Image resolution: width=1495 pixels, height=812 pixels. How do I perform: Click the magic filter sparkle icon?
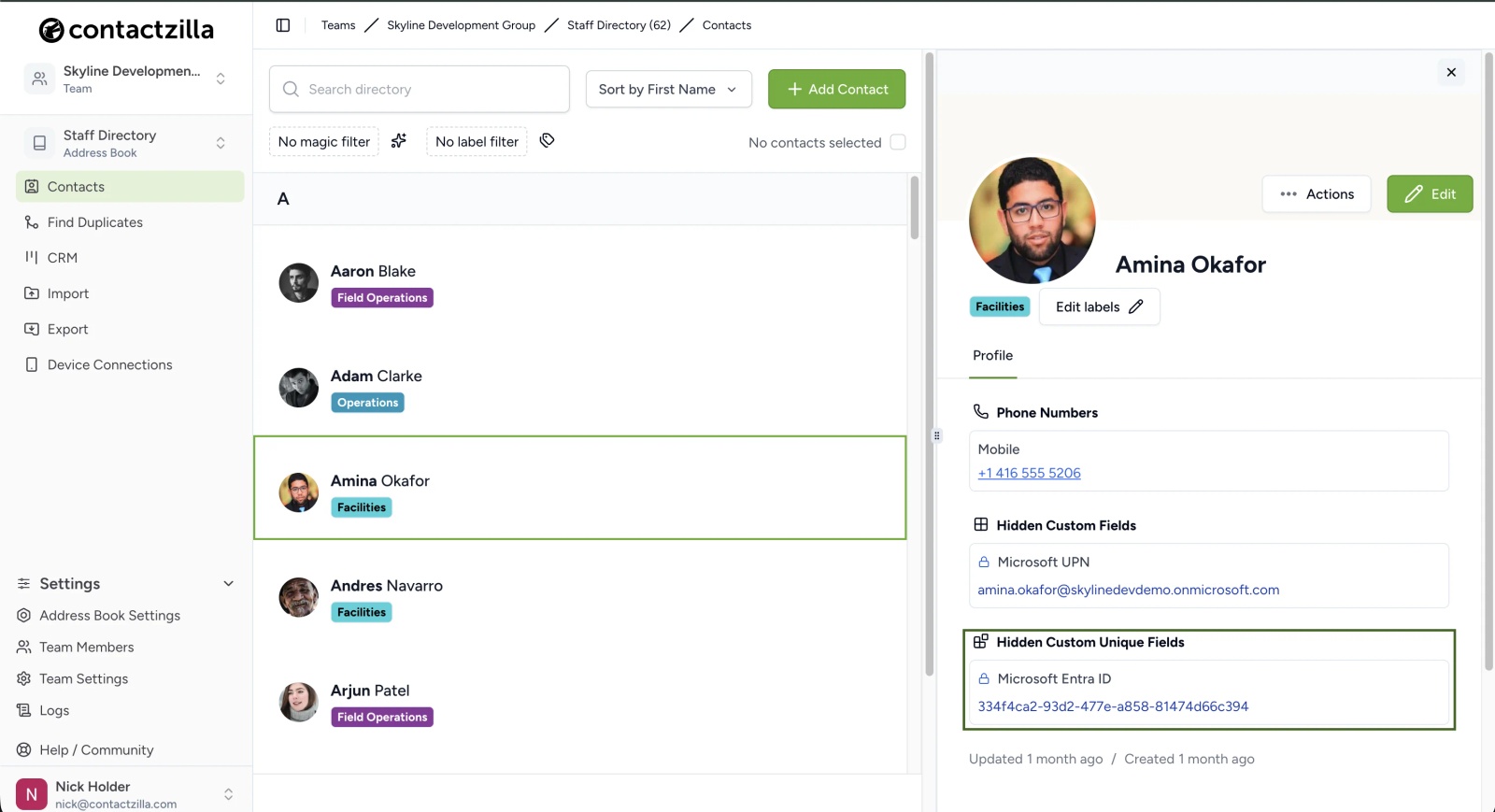[x=399, y=141]
